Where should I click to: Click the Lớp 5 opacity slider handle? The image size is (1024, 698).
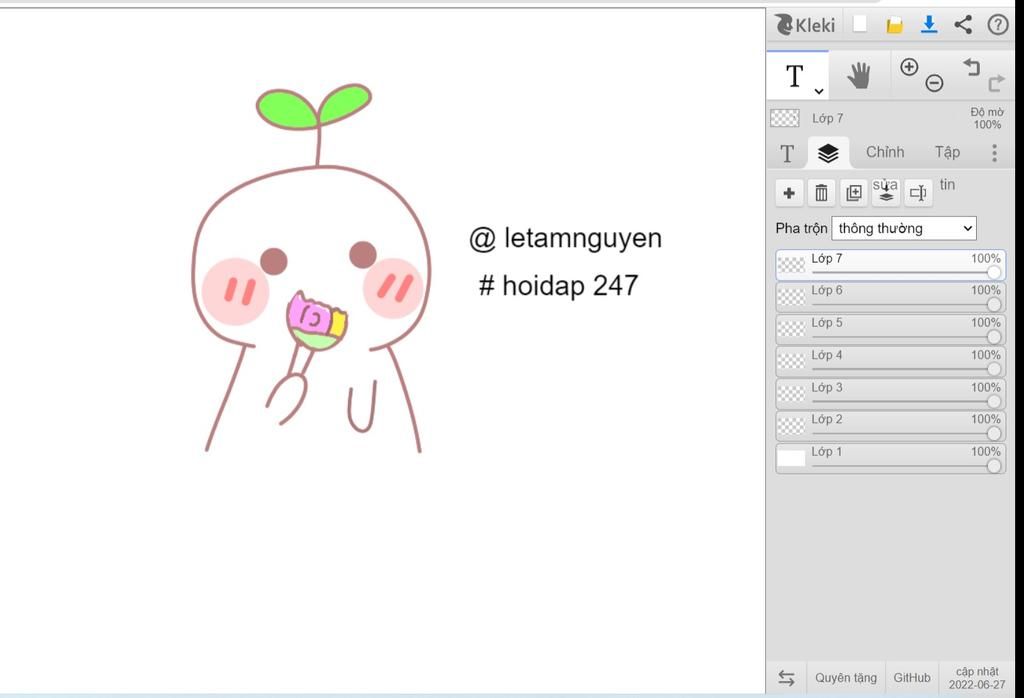(x=994, y=337)
